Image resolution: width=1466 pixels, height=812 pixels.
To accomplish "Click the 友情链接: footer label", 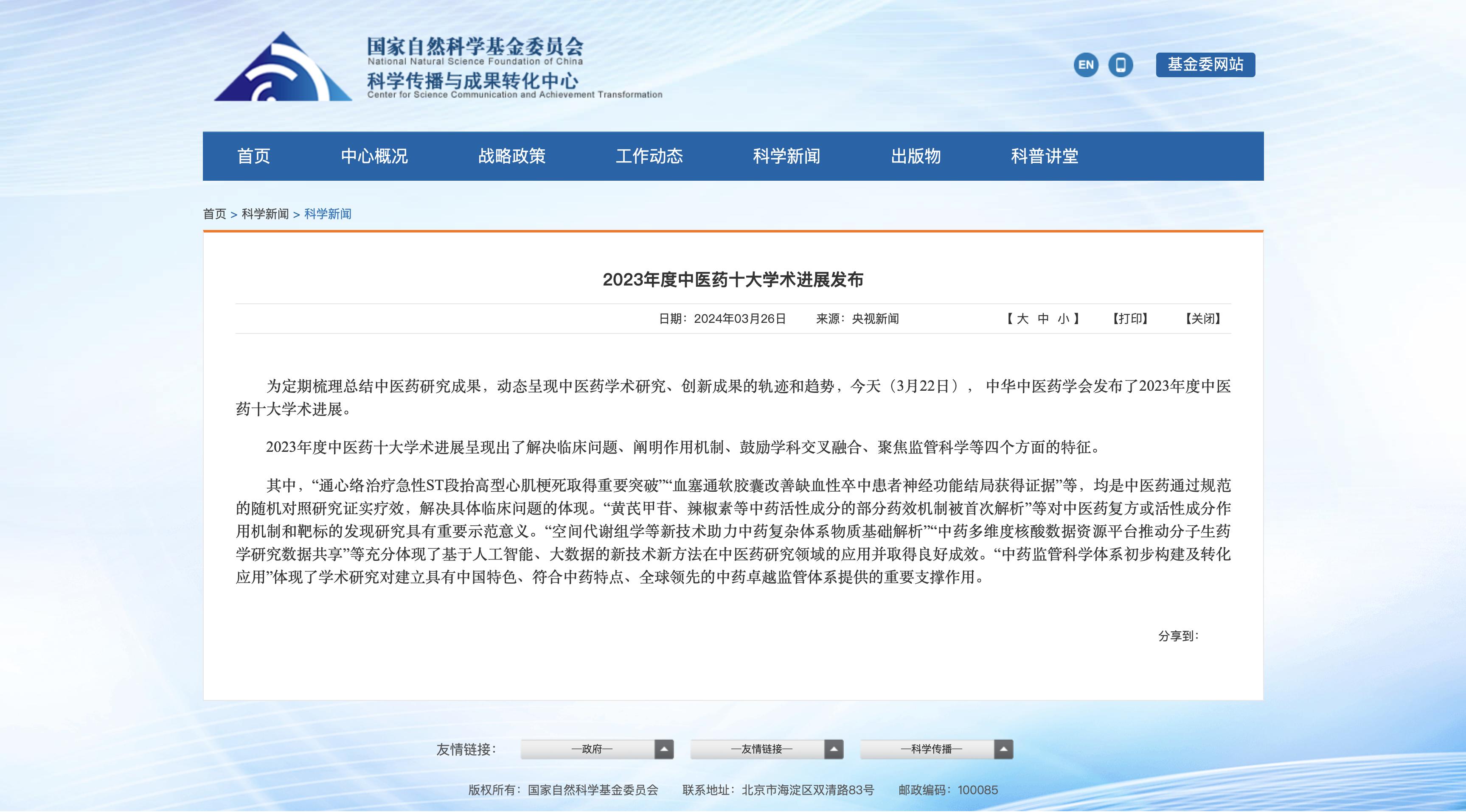I will 466,749.
